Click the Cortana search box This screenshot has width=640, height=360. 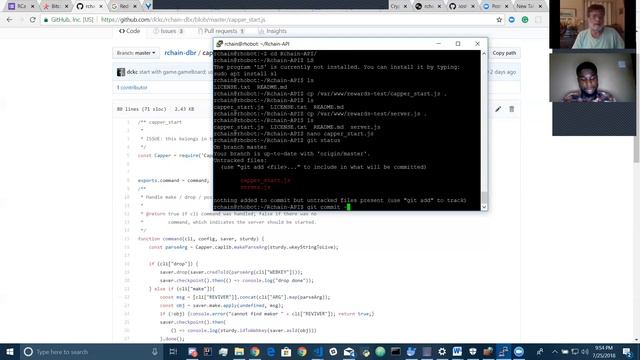pyautogui.click(x=91, y=351)
